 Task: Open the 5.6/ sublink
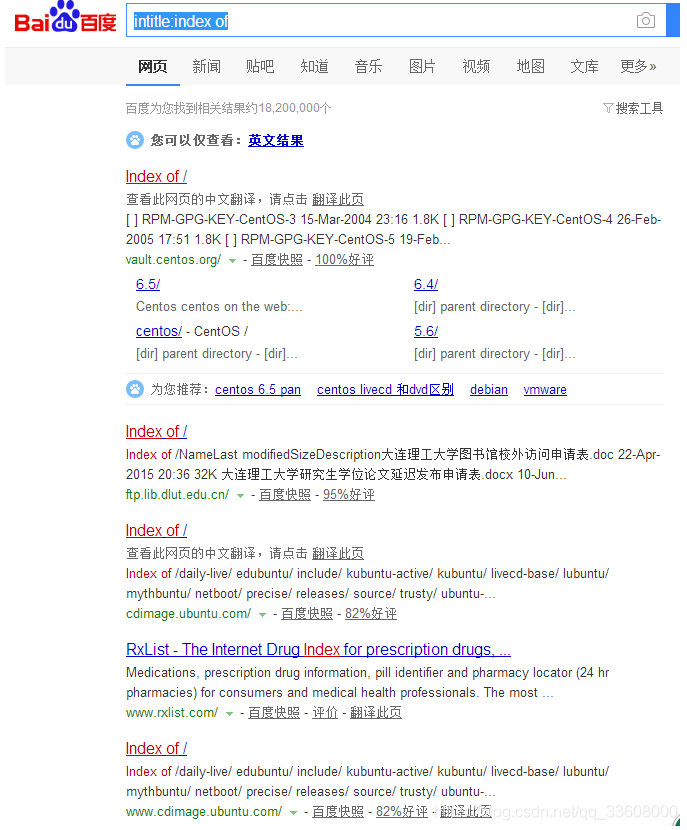[x=426, y=331]
